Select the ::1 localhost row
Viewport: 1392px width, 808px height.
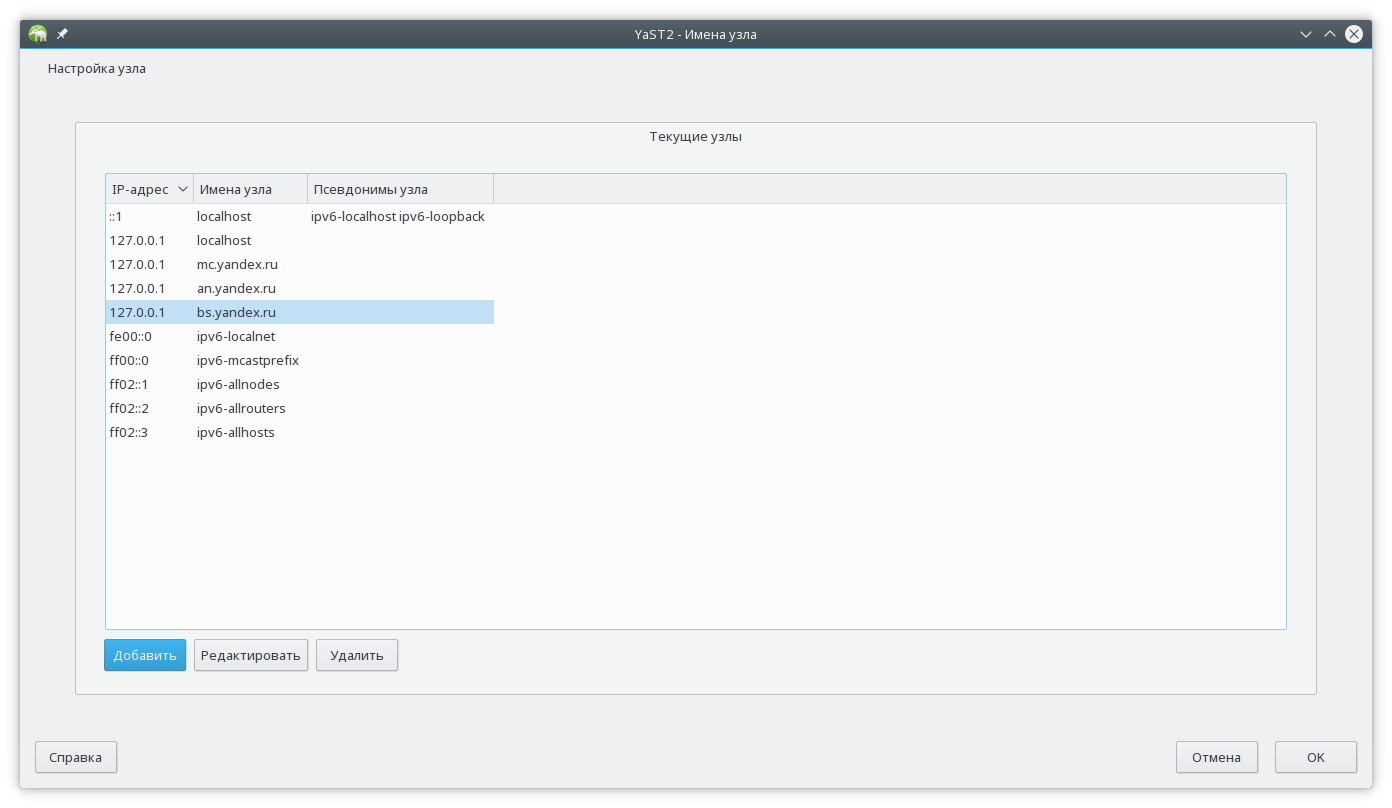[x=300, y=216]
